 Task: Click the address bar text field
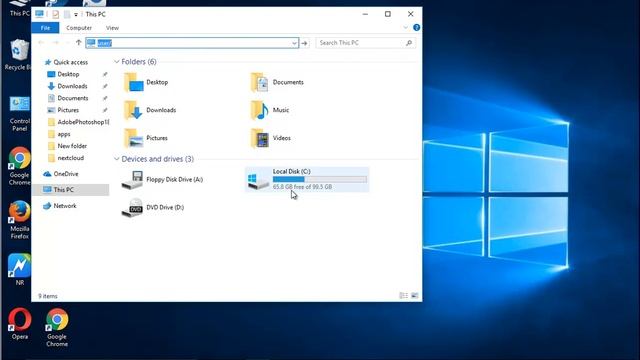coord(192,43)
